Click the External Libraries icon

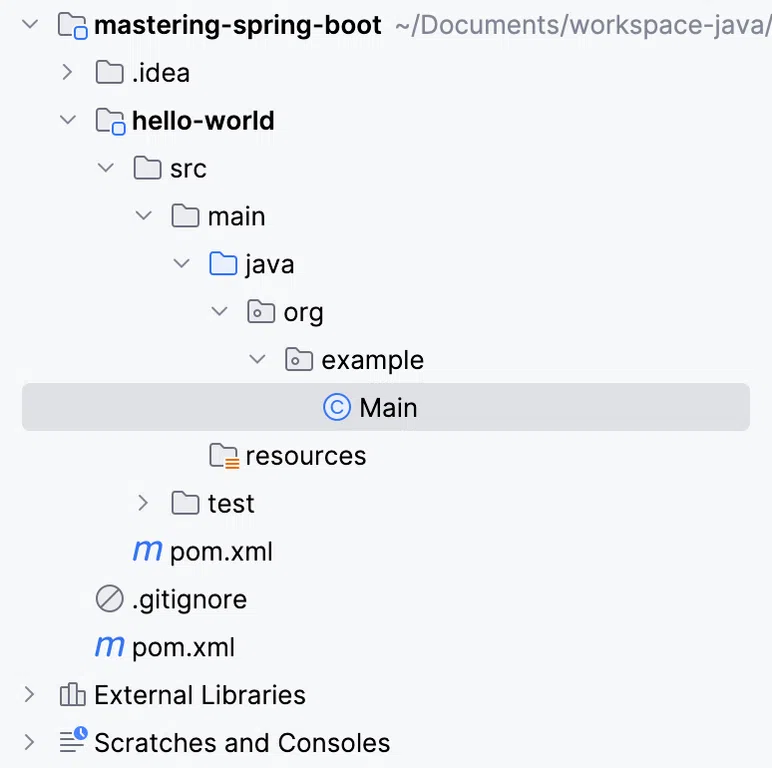point(72,695)
